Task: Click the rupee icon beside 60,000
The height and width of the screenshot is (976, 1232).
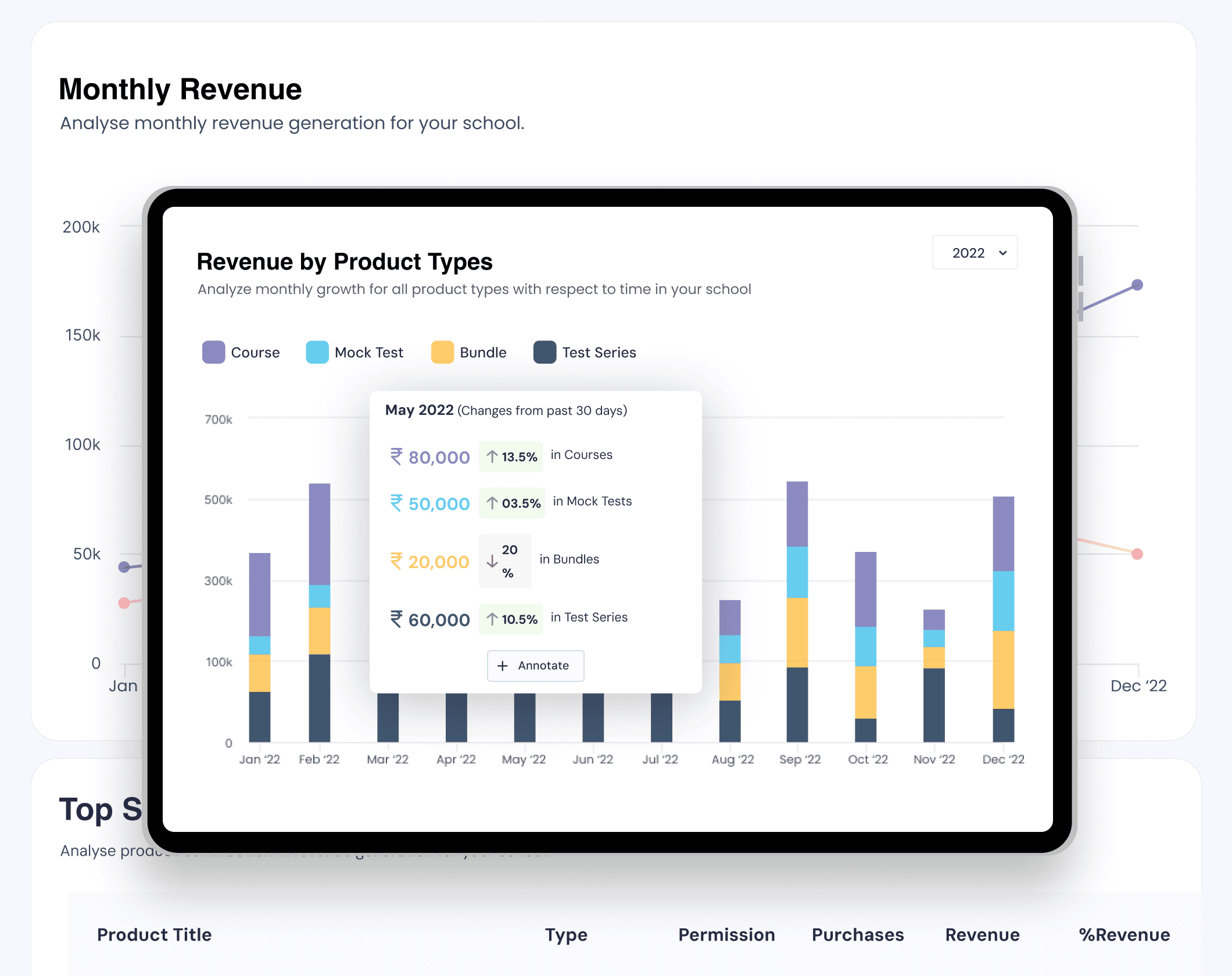Action: (x=396, y=619)
